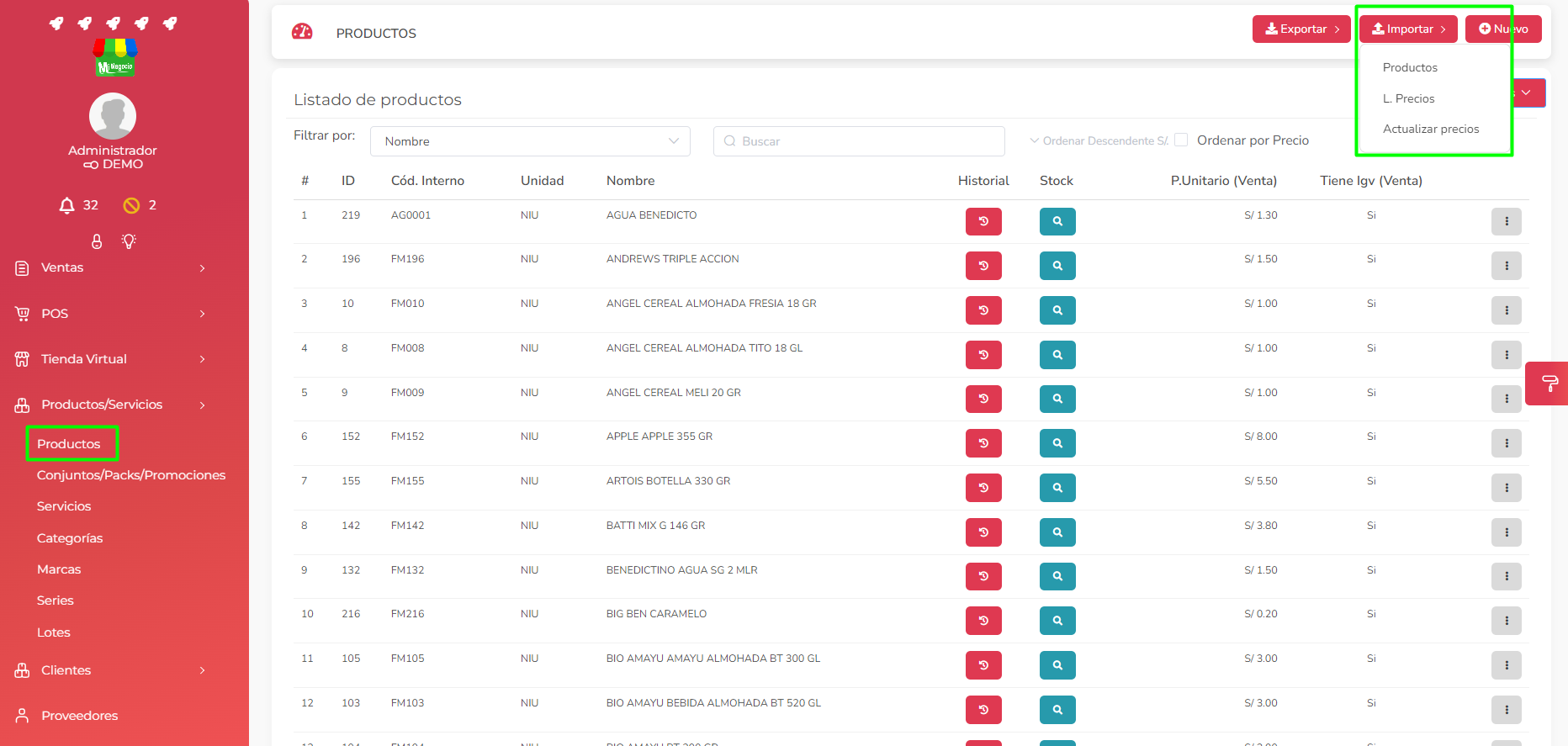View stock of APPLE APPLE 355 GR
This screenshot has width=1568, height=746.
(x=1057, y=443)
